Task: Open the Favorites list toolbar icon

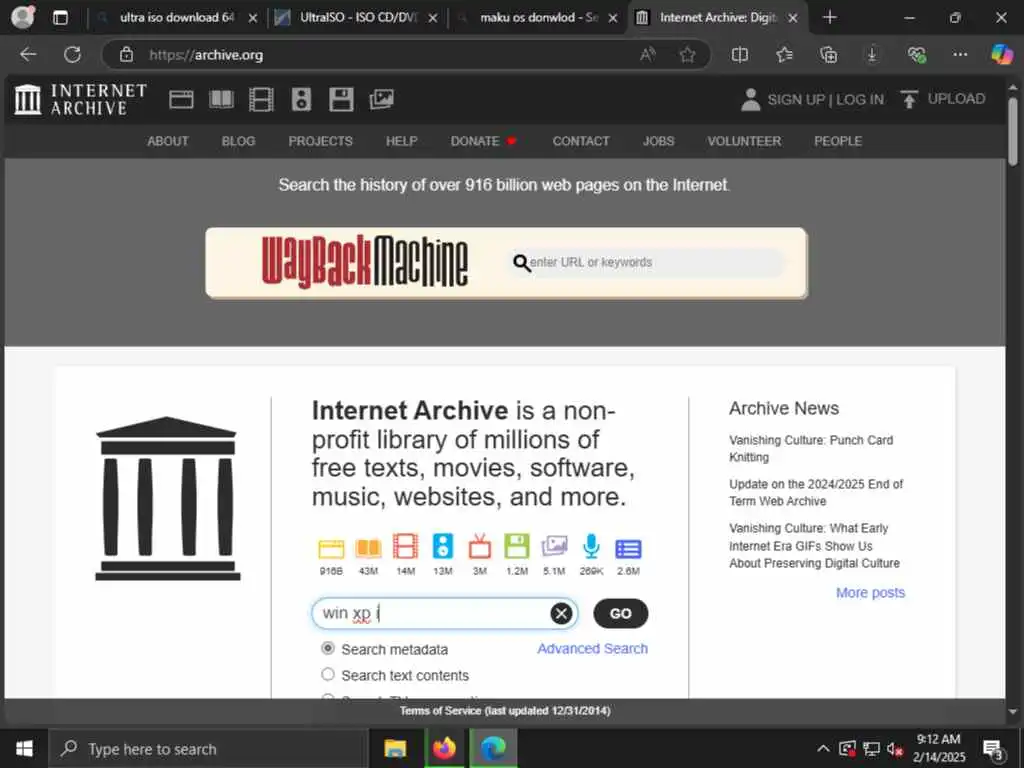Action: point(784,55)
